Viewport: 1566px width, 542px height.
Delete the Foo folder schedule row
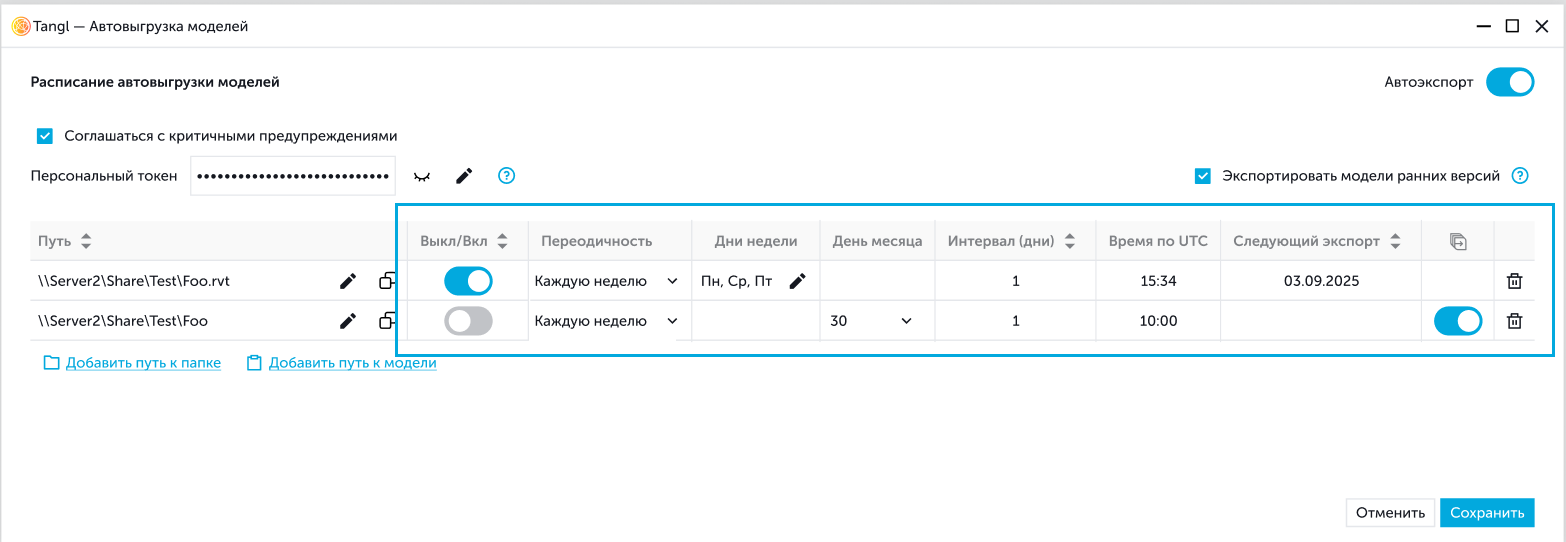(x=1515, y=321)
